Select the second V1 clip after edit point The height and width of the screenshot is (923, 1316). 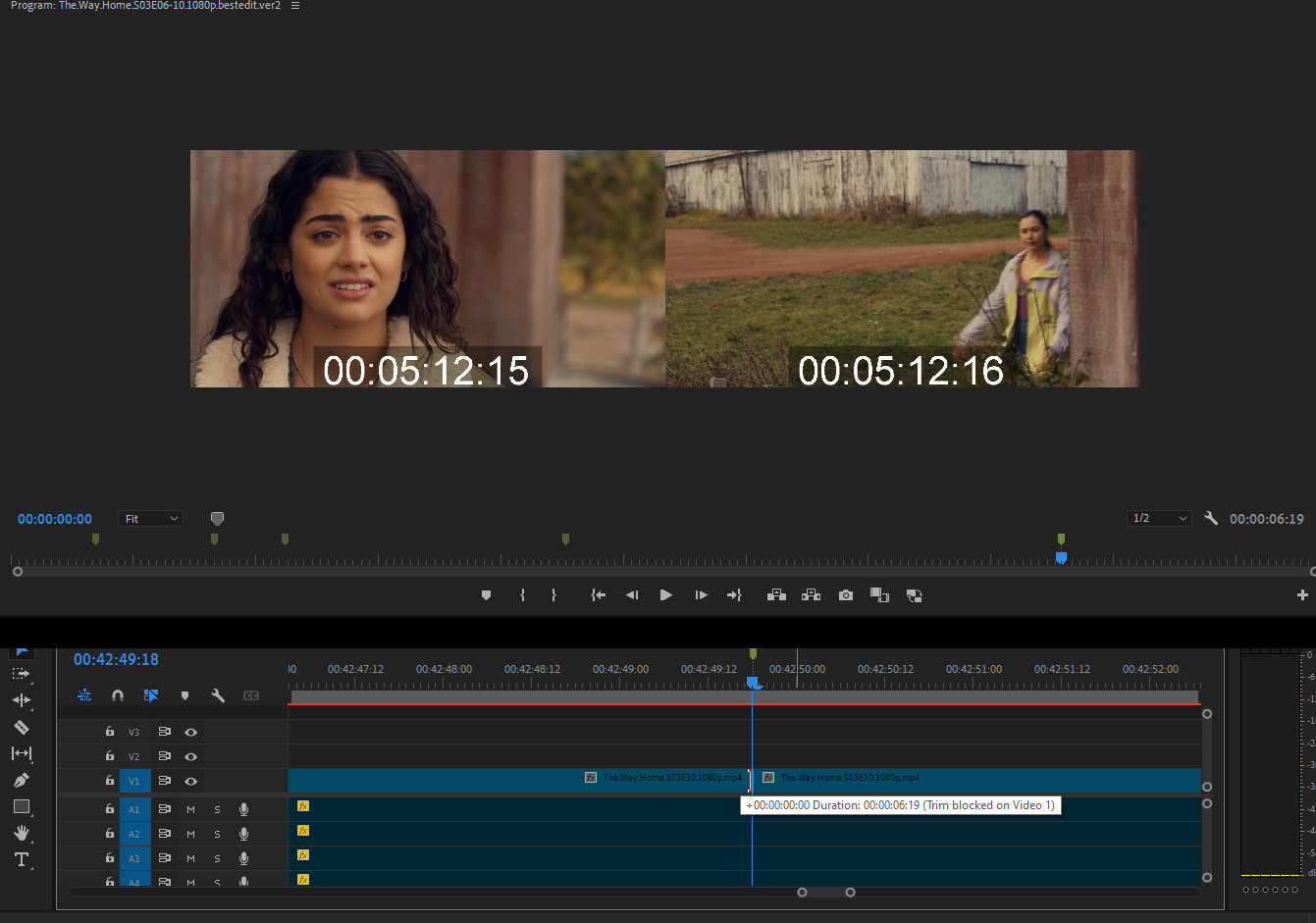(x=979, y=781)
